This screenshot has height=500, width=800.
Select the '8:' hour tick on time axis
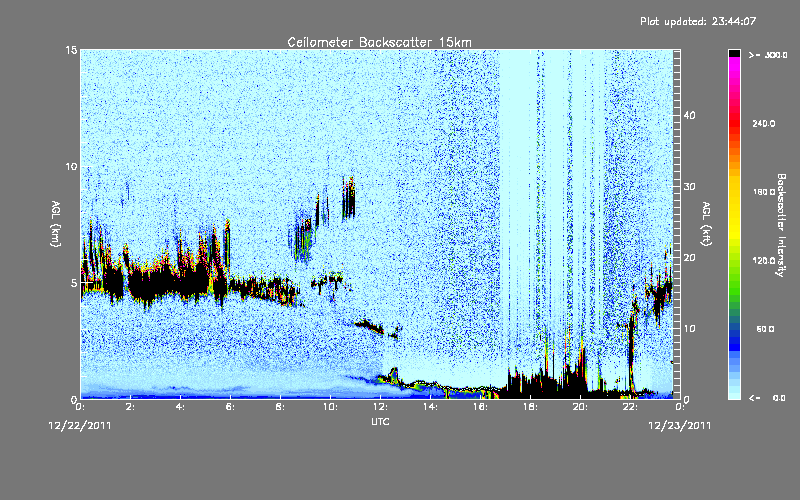[281, 407]
